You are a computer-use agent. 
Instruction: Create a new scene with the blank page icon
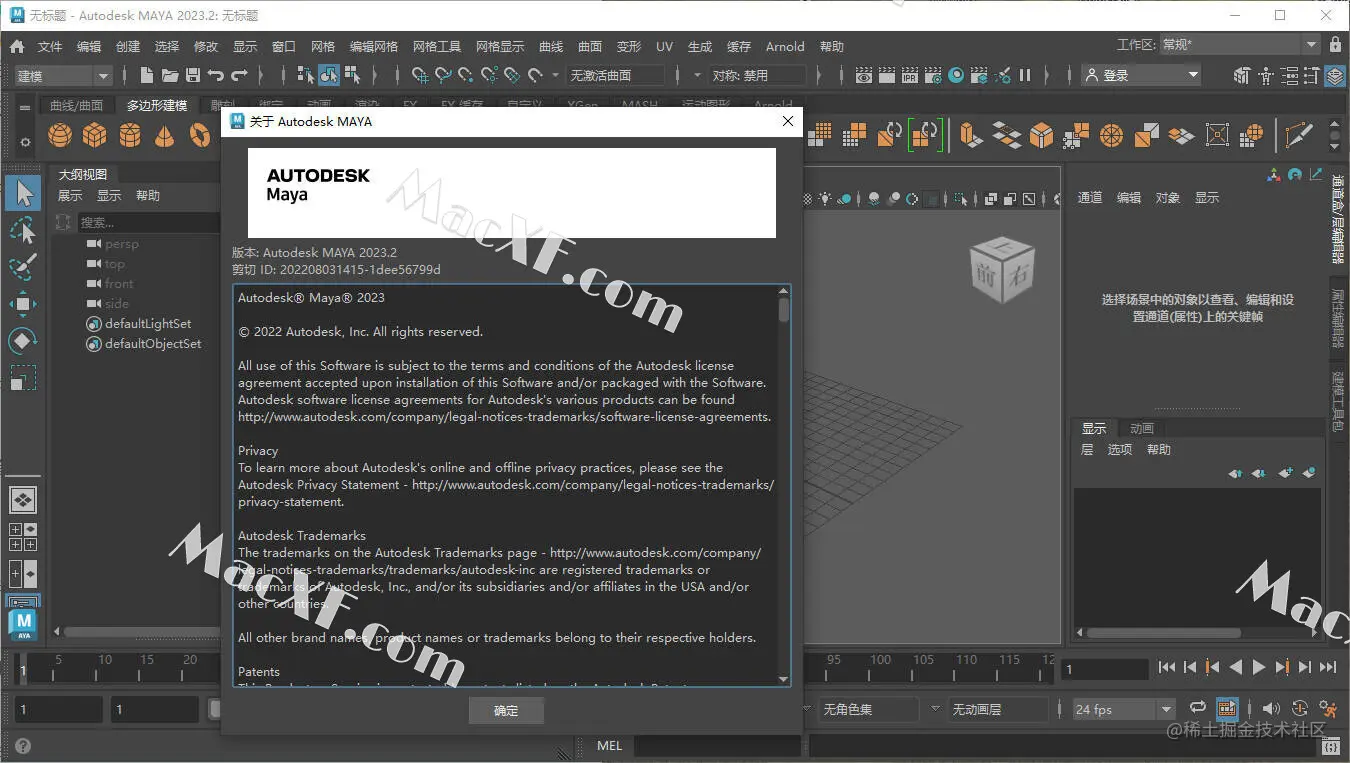pos(147,75)
